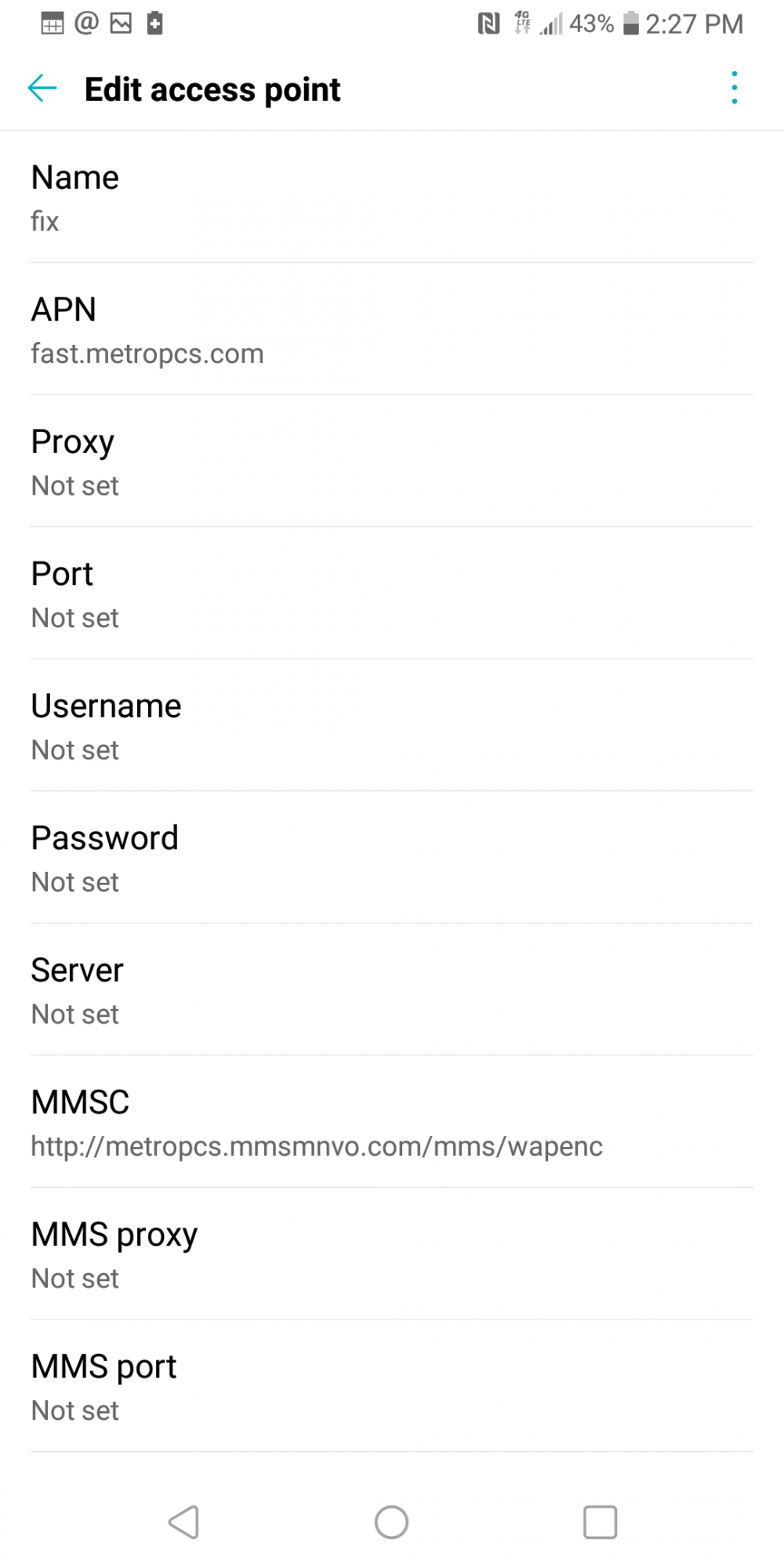Tap the back arrow icon
This screenshot has height=1568, width=784.
pos(42,89)
